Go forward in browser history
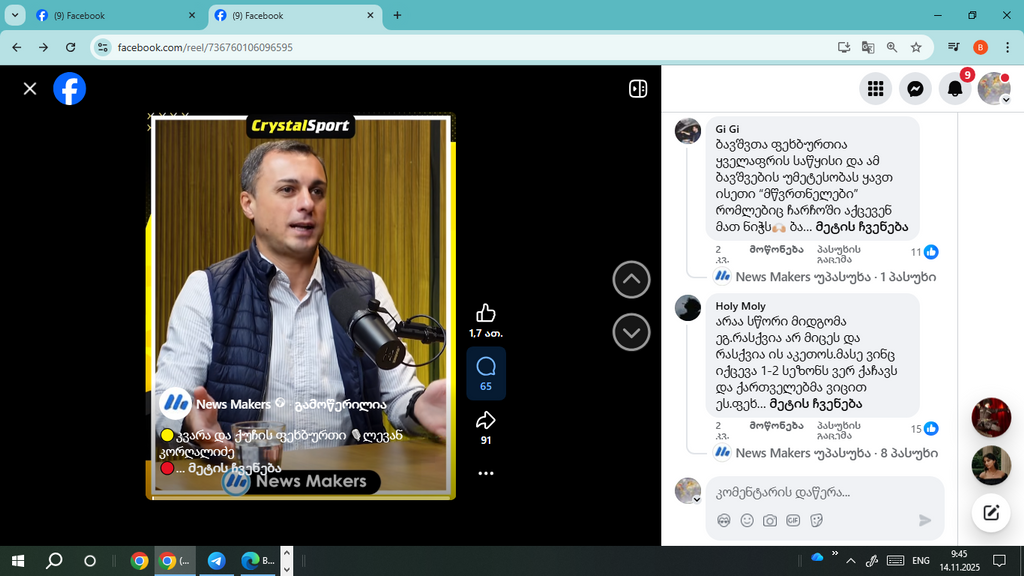 click(43, 47)
